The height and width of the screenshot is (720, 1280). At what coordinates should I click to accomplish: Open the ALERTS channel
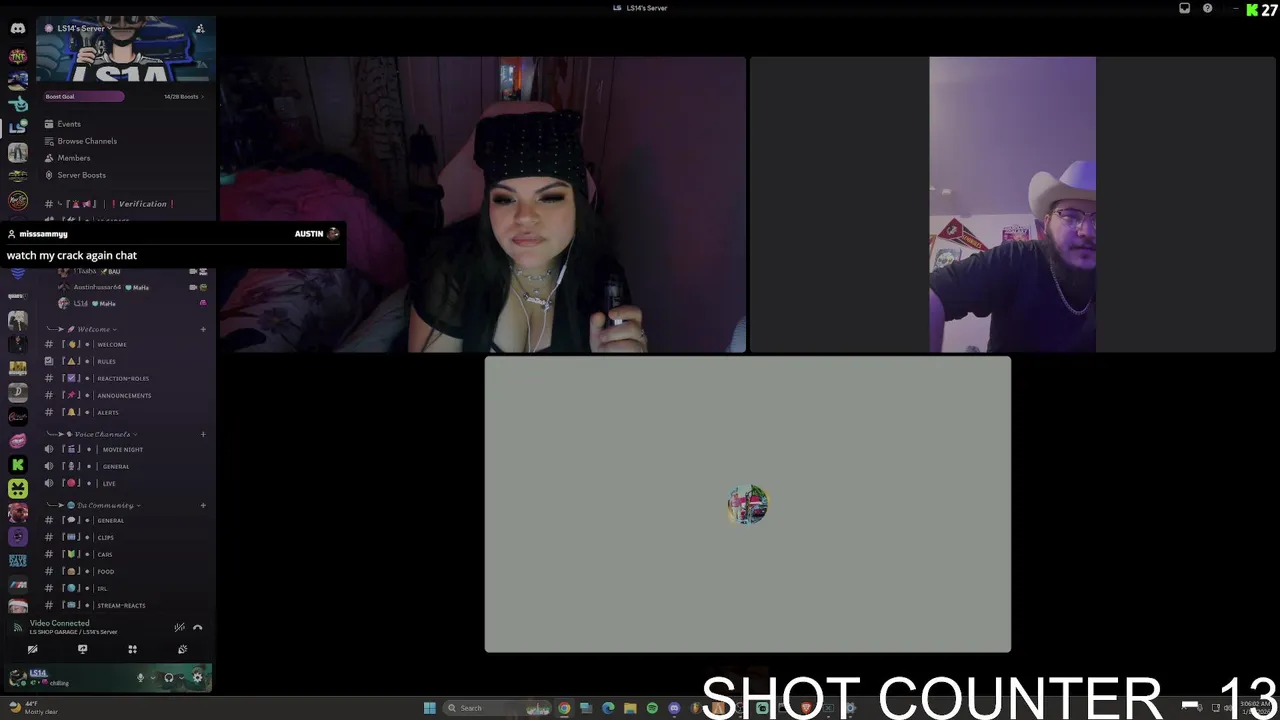[125, 412]
